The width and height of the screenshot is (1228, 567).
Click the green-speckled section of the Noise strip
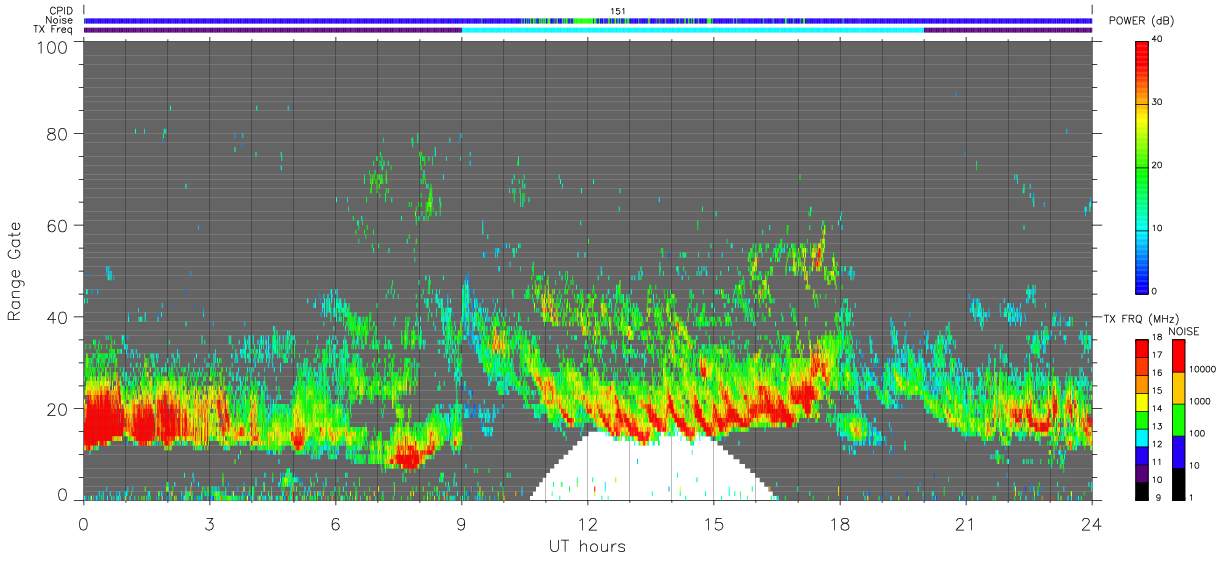coord(617,20)
